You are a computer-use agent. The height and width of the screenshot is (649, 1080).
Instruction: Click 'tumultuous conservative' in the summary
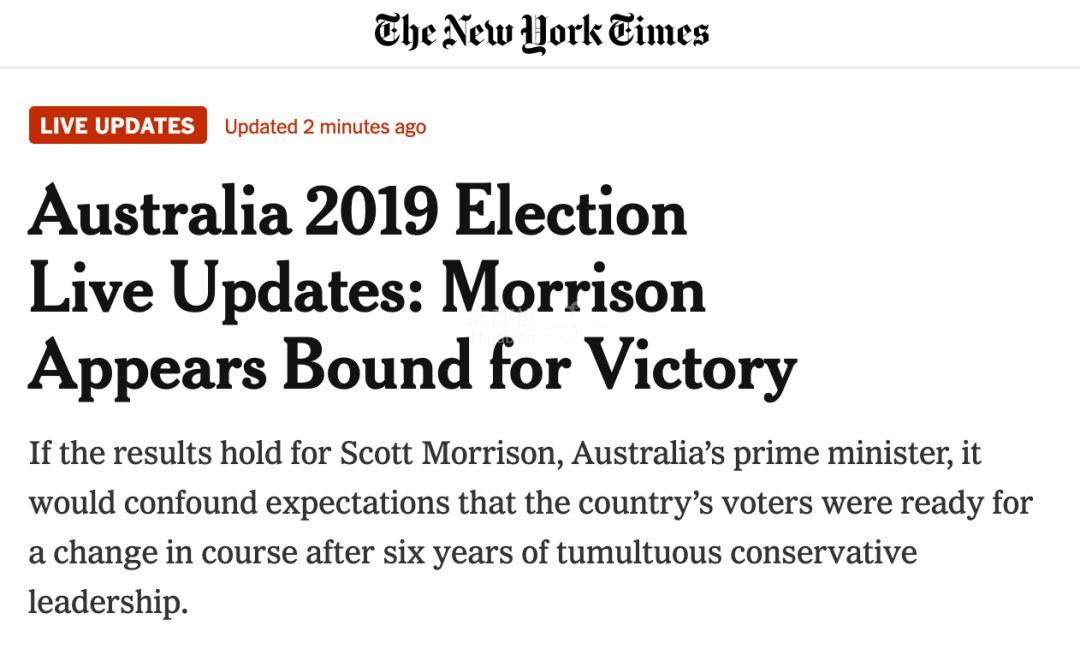[736, 553]
